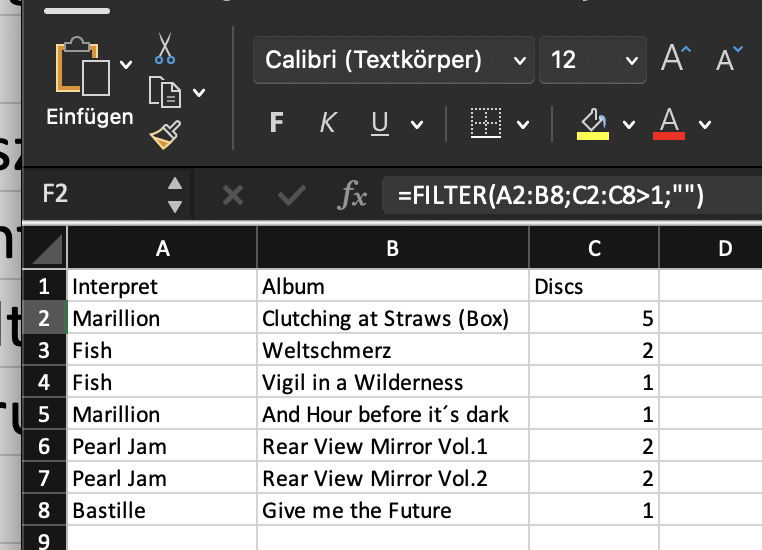762x550 pixels.
Task: Increase font size with large A icon
Action: coord(674,60)
